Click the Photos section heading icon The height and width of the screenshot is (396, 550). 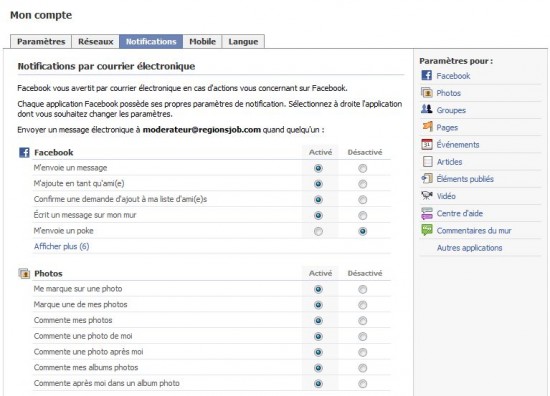point(24,273)
